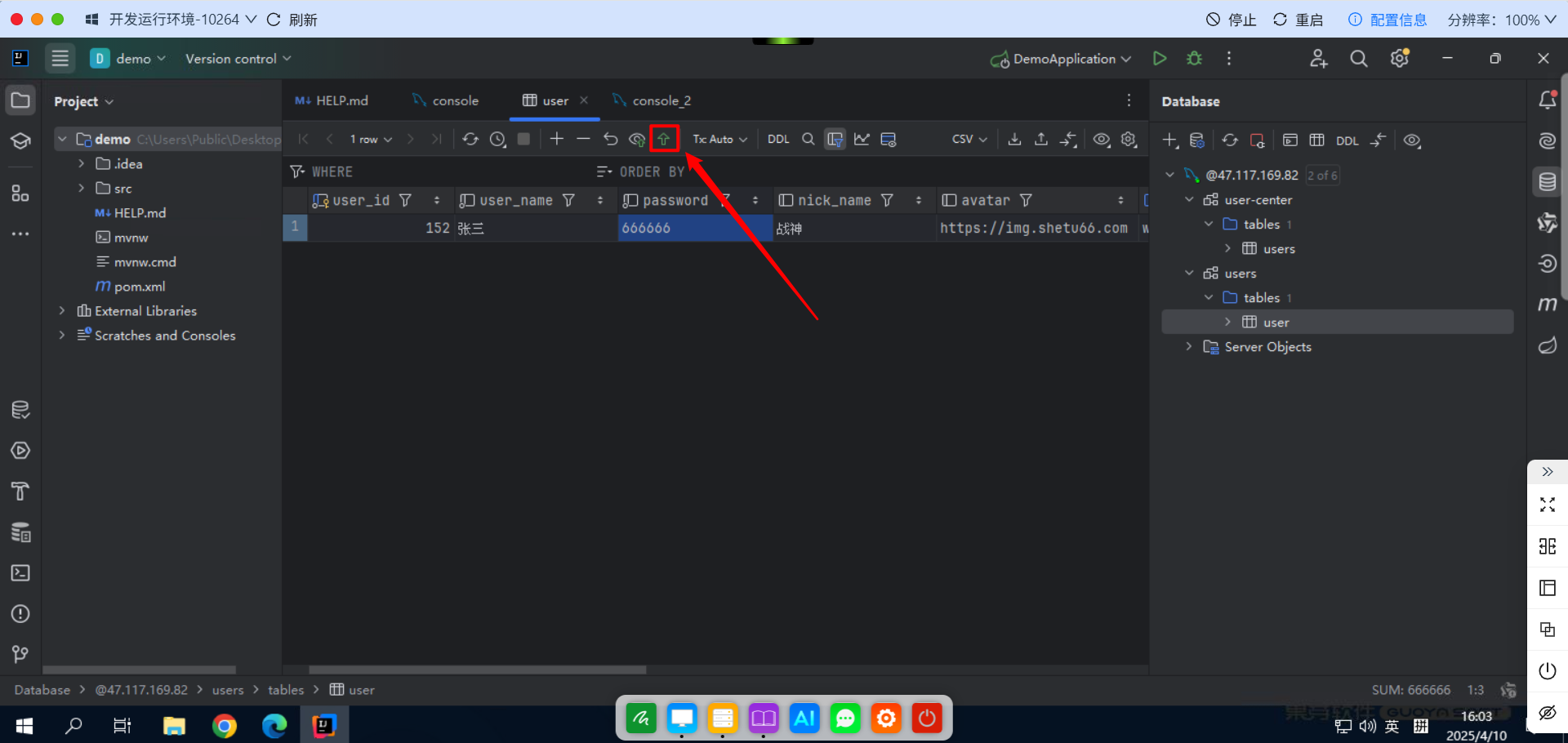Click the green Submit arrow in grid toolbar

coord(664,140)
